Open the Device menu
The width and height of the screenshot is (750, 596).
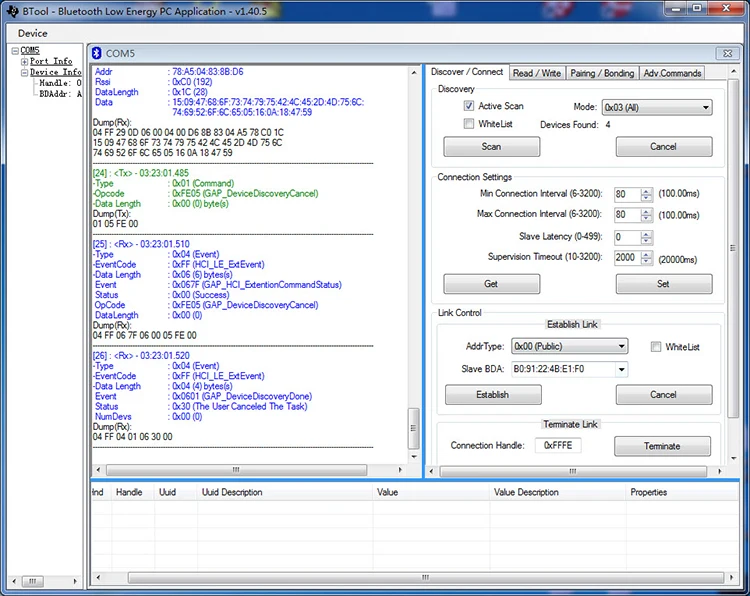pyautogui.click(x=32, y=33)
